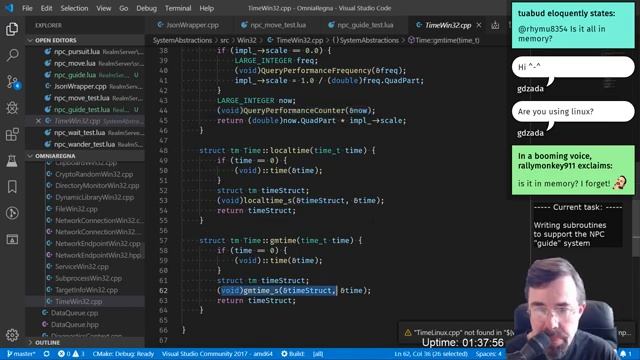Open the Terminal menu
Image resolution: width=640 pixels, height=360 pixels.
click(x=178, y=8)
